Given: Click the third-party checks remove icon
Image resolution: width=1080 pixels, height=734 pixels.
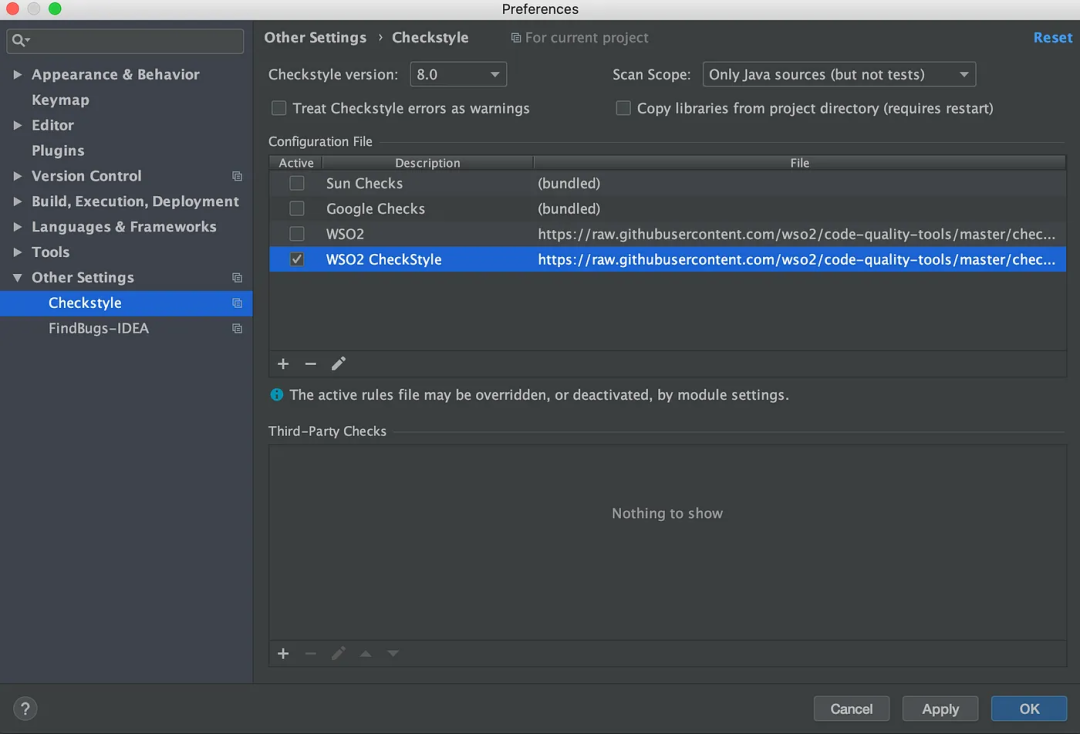Looking at the screenshot, I should coord(311,653).
